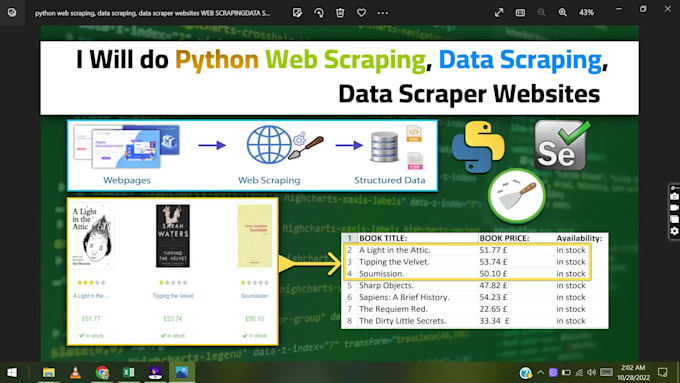The height and width of the screenshot is (383, 680).
Task: Zoom in with the plus magnifier
Action: click(x=562, y=13)
